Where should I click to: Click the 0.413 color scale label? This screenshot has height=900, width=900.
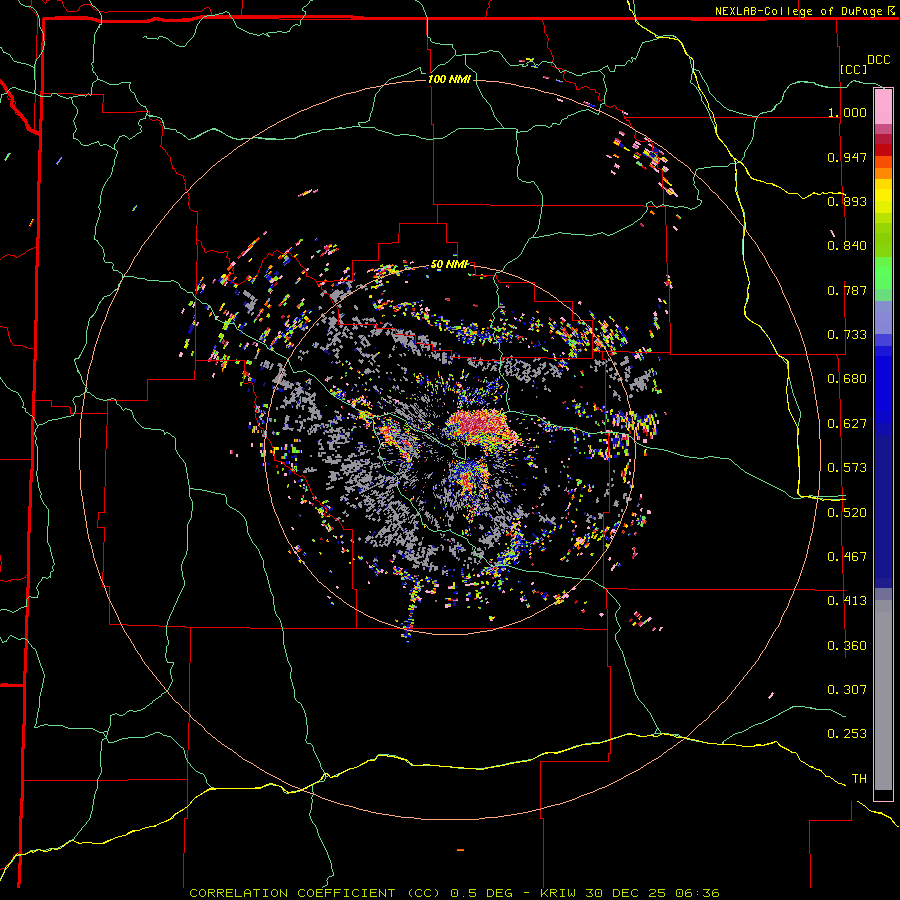point(847,601)
